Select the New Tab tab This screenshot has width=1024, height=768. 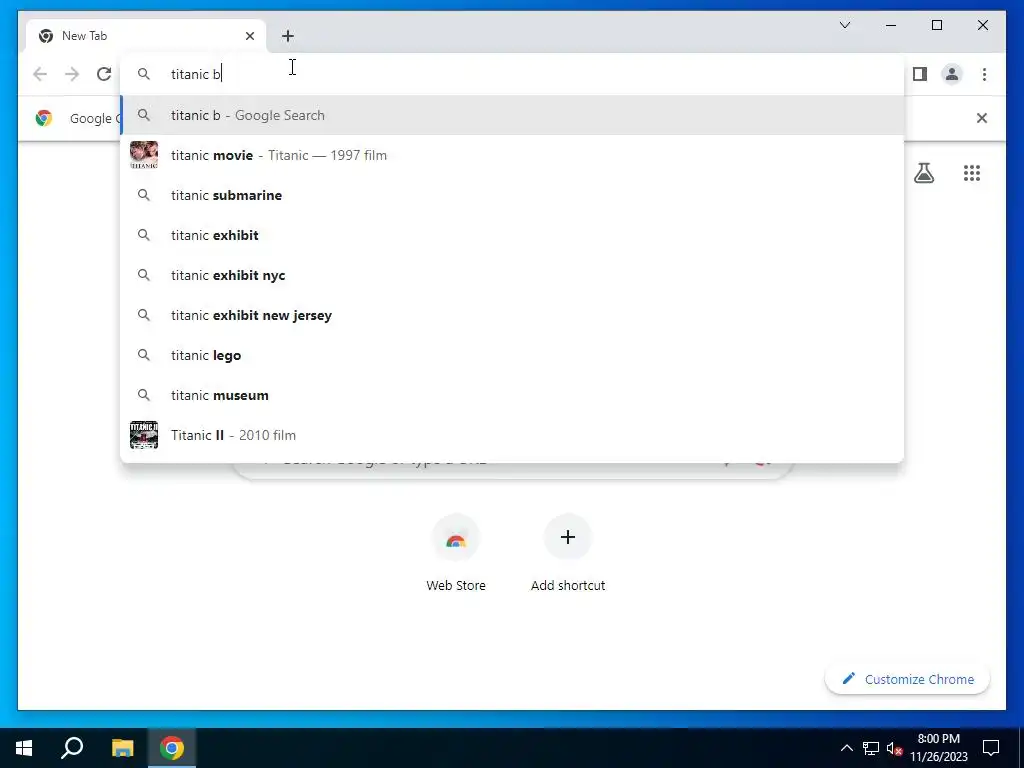point(146,36)
